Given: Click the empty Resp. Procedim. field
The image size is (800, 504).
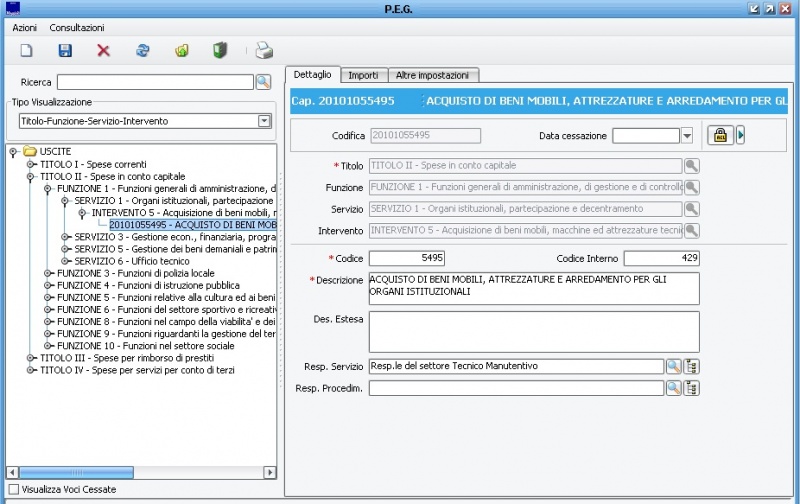Looking at the screenshot, I should pyautogui.click(x=516, y=388).
